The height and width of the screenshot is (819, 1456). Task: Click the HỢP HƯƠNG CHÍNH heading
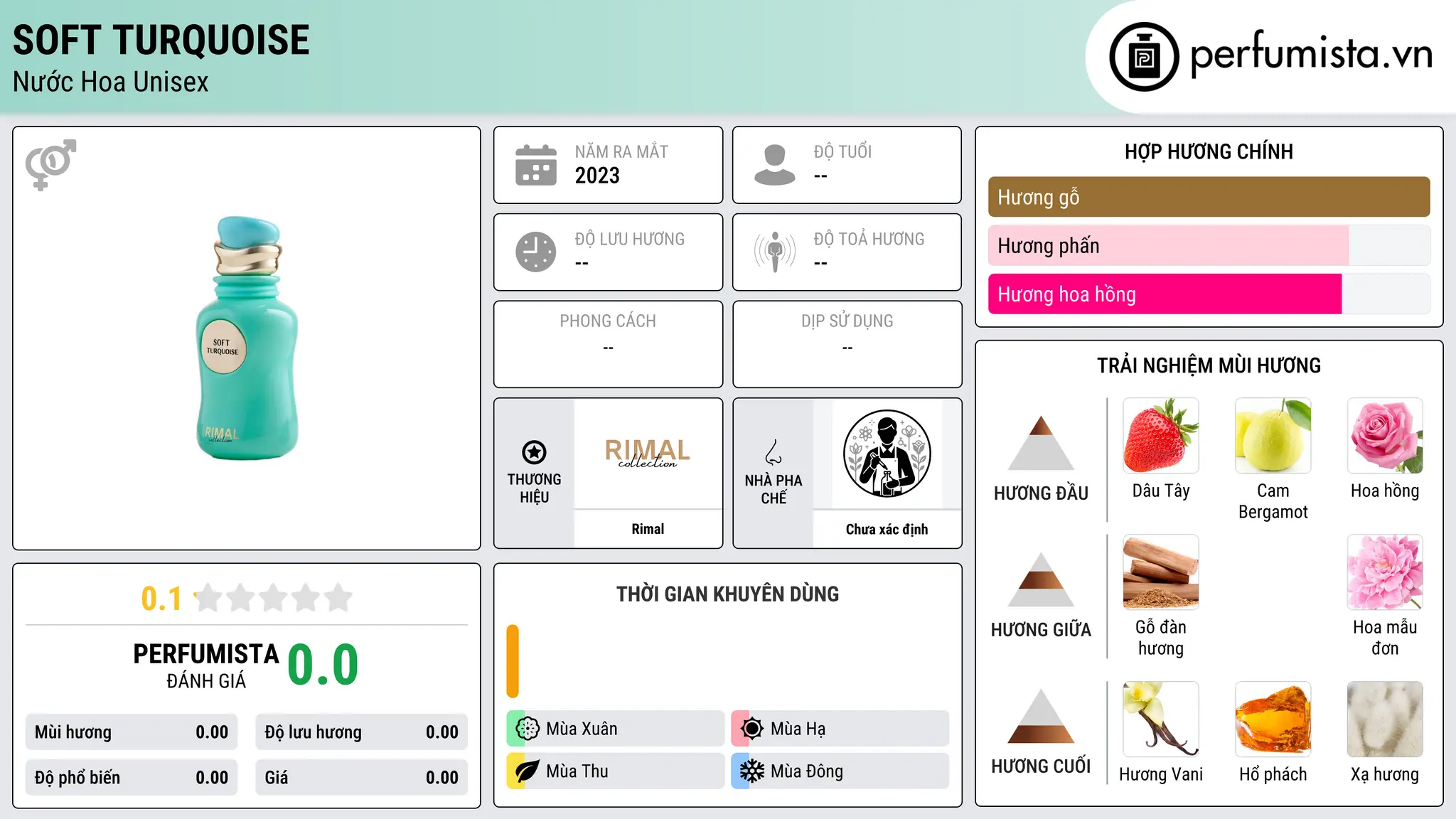click(1209, 151)
